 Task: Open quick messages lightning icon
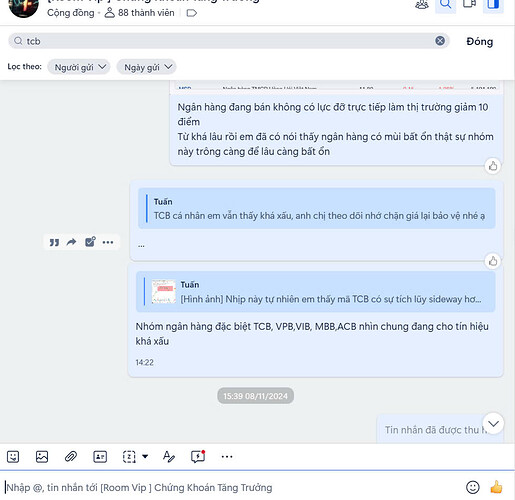click(x=198, y=456)
